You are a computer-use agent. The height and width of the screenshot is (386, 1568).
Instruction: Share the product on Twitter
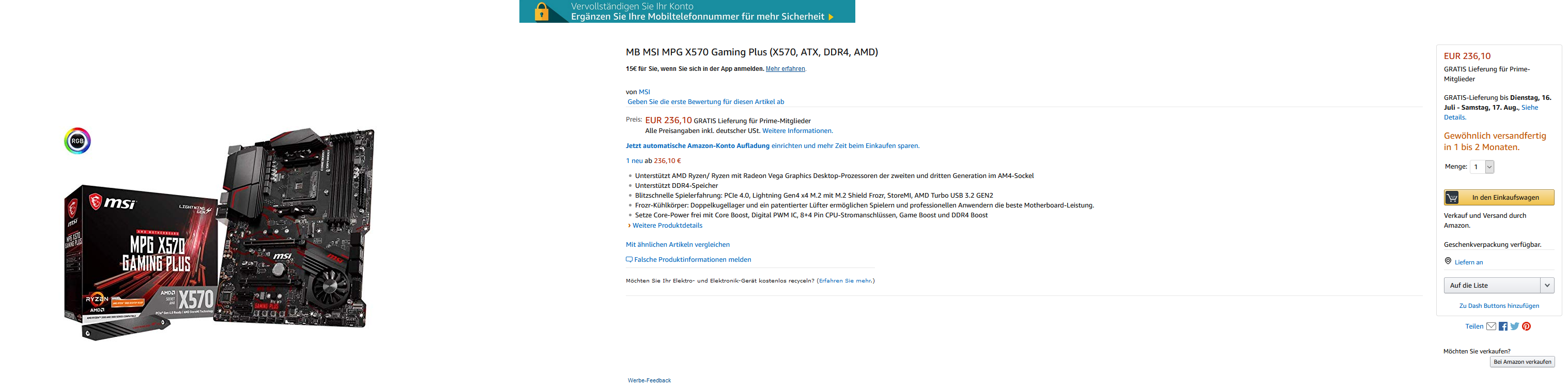click(1514, 326)
